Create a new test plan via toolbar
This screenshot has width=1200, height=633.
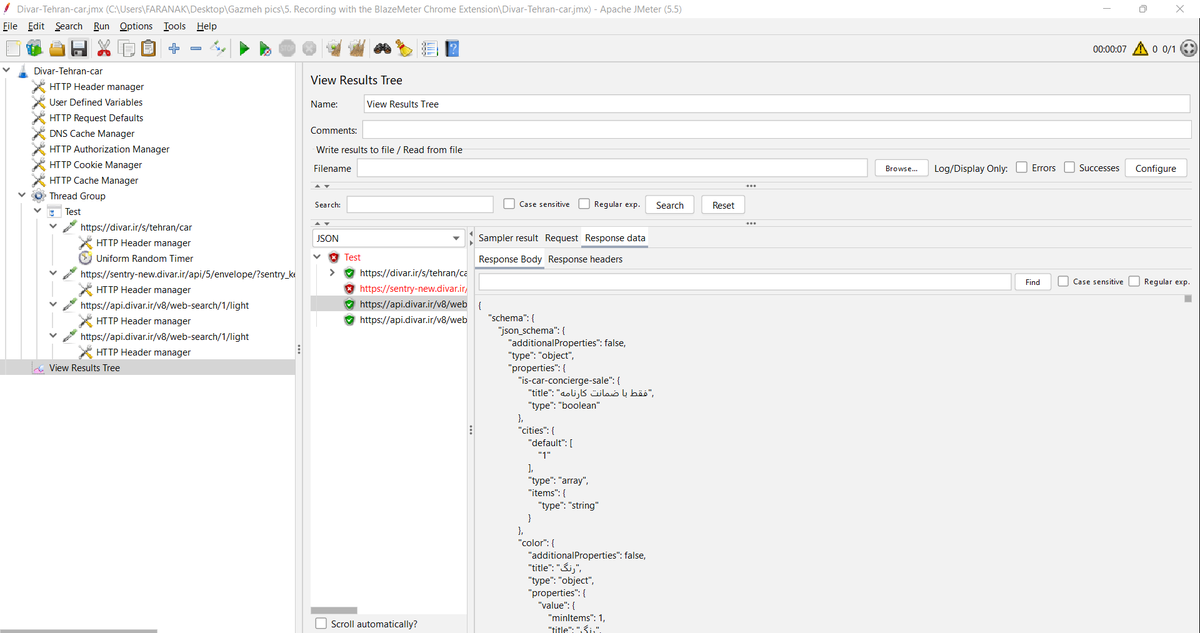point(12,48)
